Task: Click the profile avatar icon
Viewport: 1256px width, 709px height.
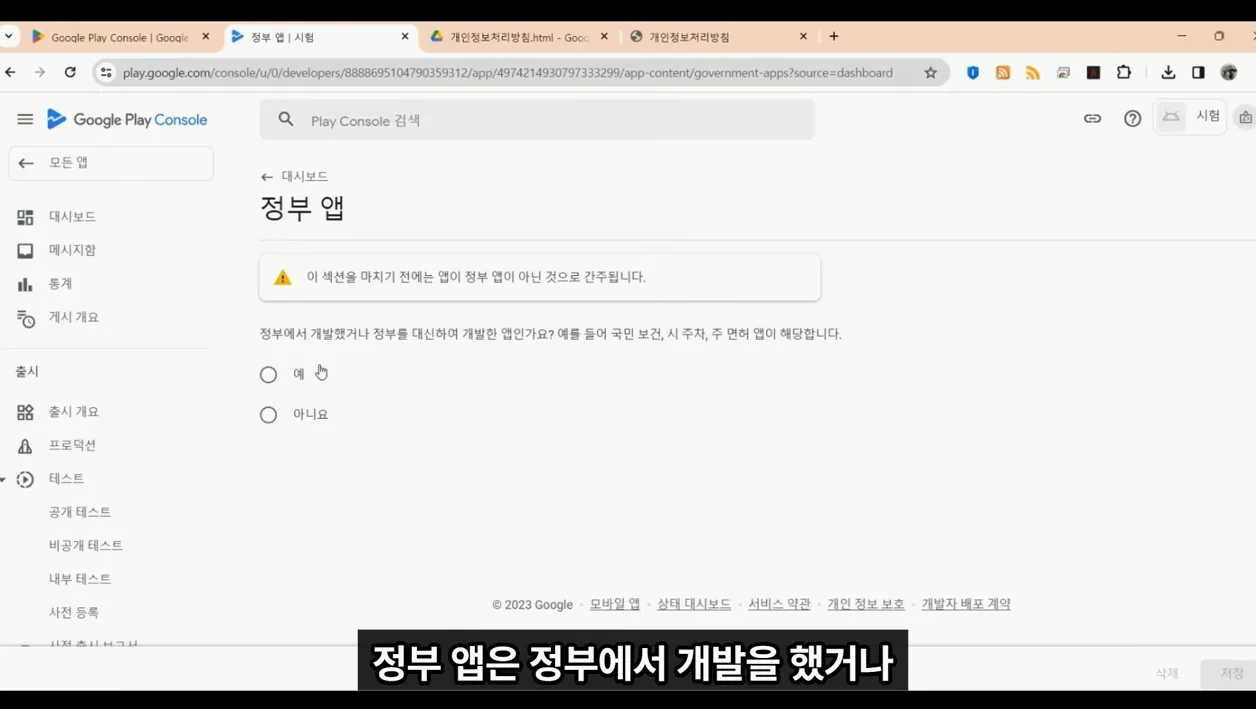Action: (1229, 72)
